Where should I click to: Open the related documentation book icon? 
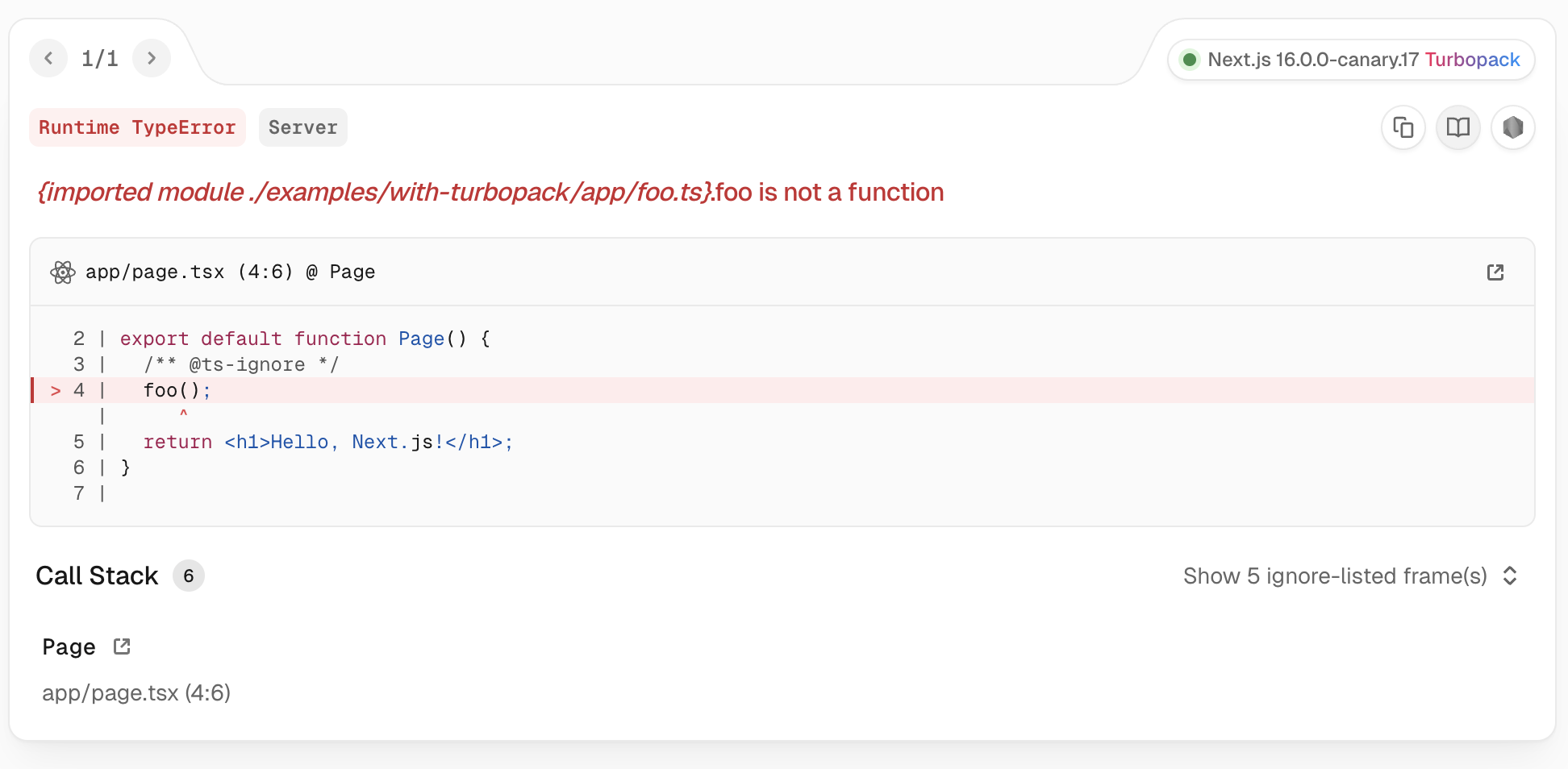[x=1458, y=127]
